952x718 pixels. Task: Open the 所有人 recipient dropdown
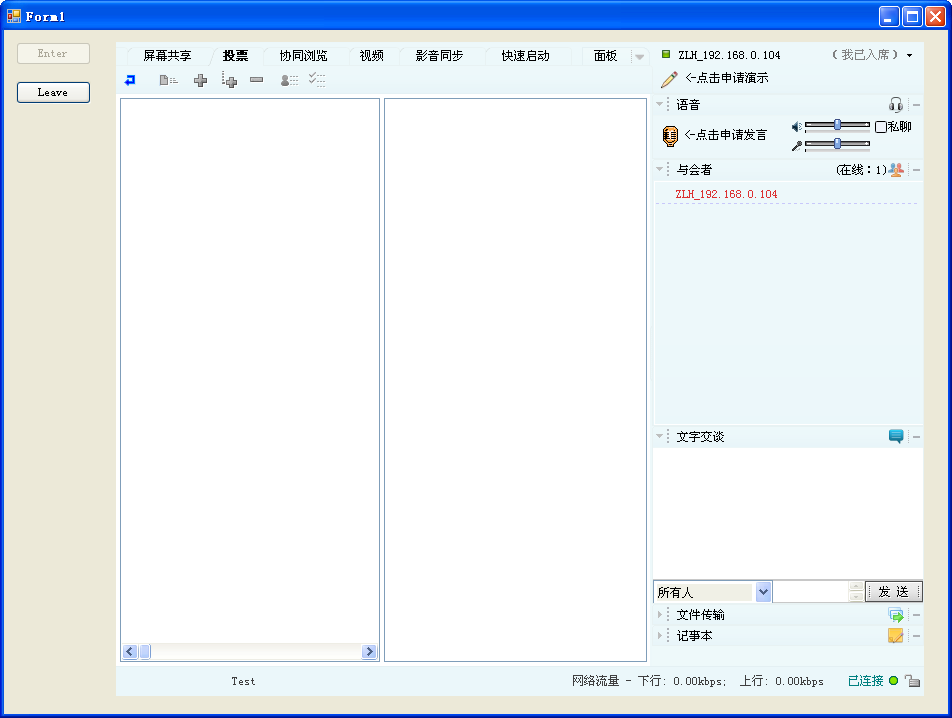click(x=764, y=592)
